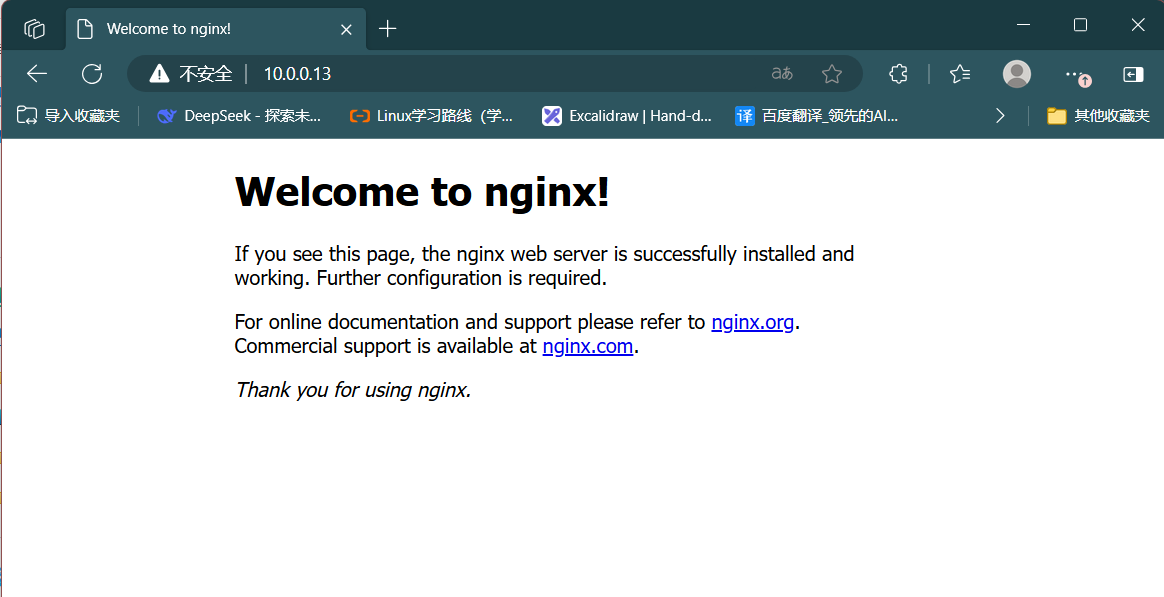
Task: Close the Welcome to nginx! tab
Action: 346,29
